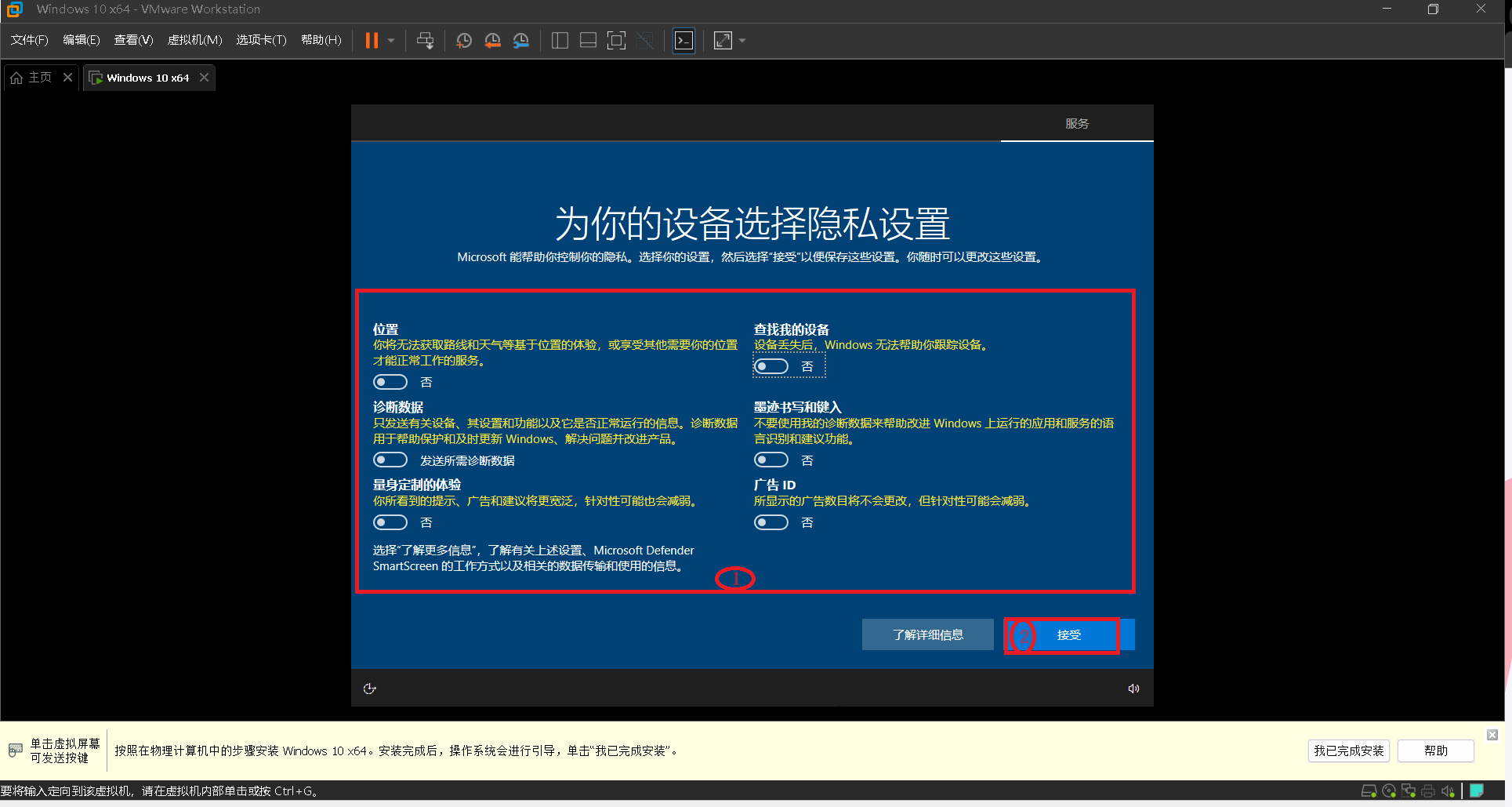
Task: Close the Windows 10 x64 tab
Action: pos(204,77)
